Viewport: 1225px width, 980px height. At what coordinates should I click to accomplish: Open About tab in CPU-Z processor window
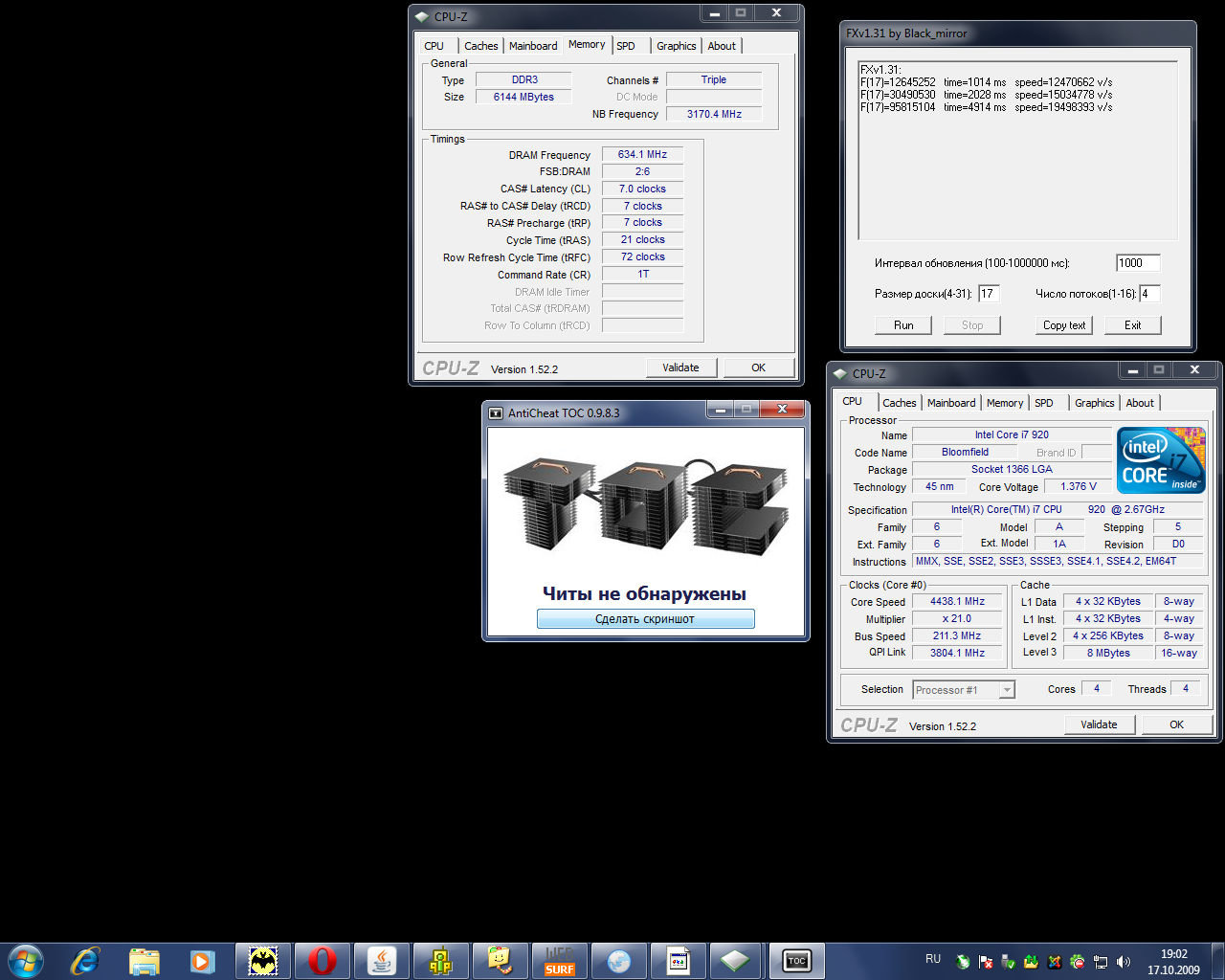point(1140,403)
